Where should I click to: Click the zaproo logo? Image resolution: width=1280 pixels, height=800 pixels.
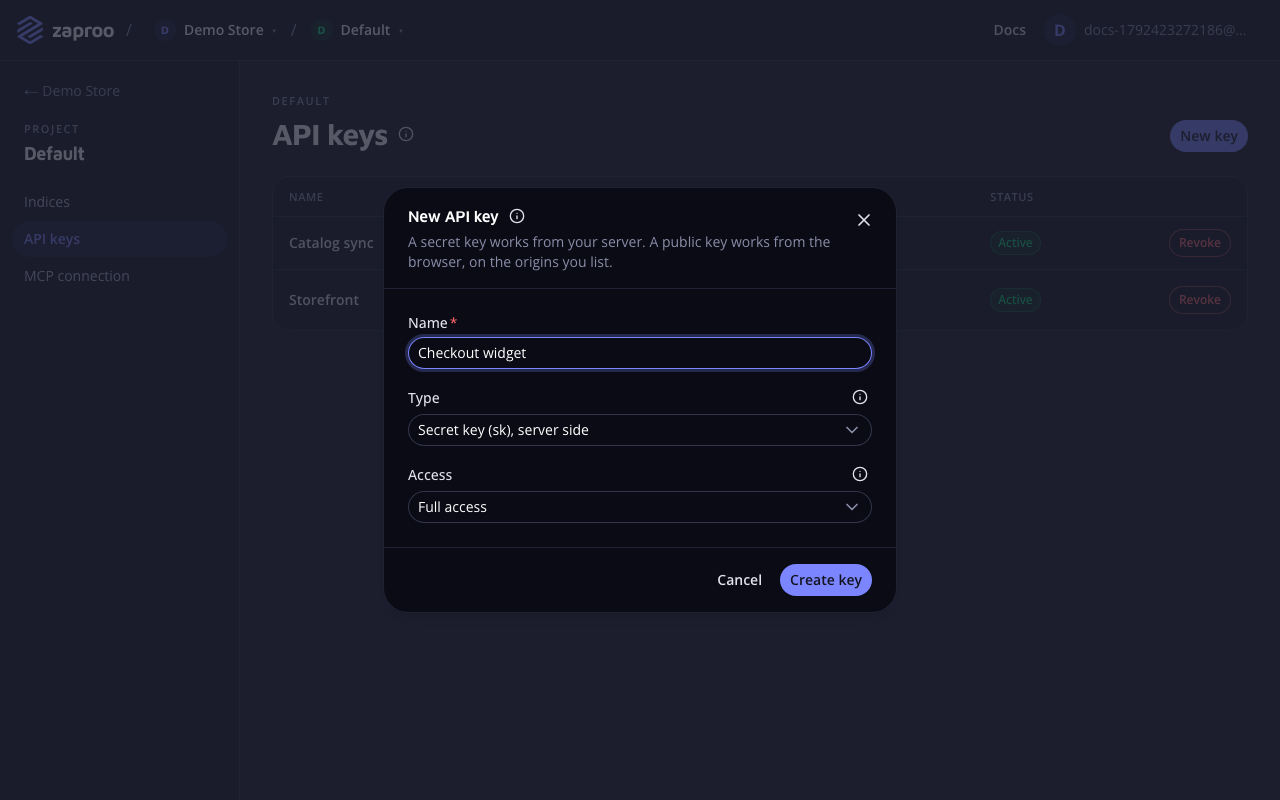pos(65,30)
